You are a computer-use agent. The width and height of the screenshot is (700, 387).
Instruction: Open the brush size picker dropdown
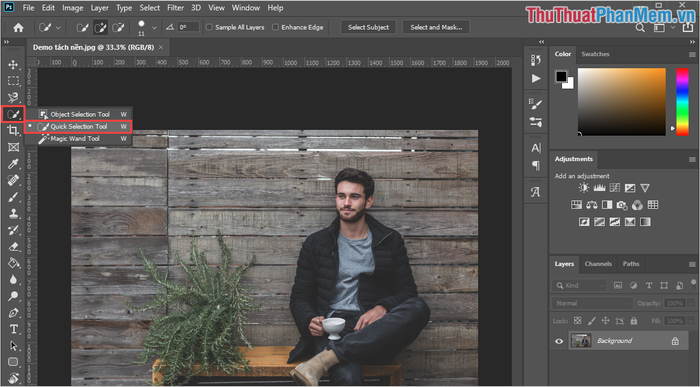(154, 28)
